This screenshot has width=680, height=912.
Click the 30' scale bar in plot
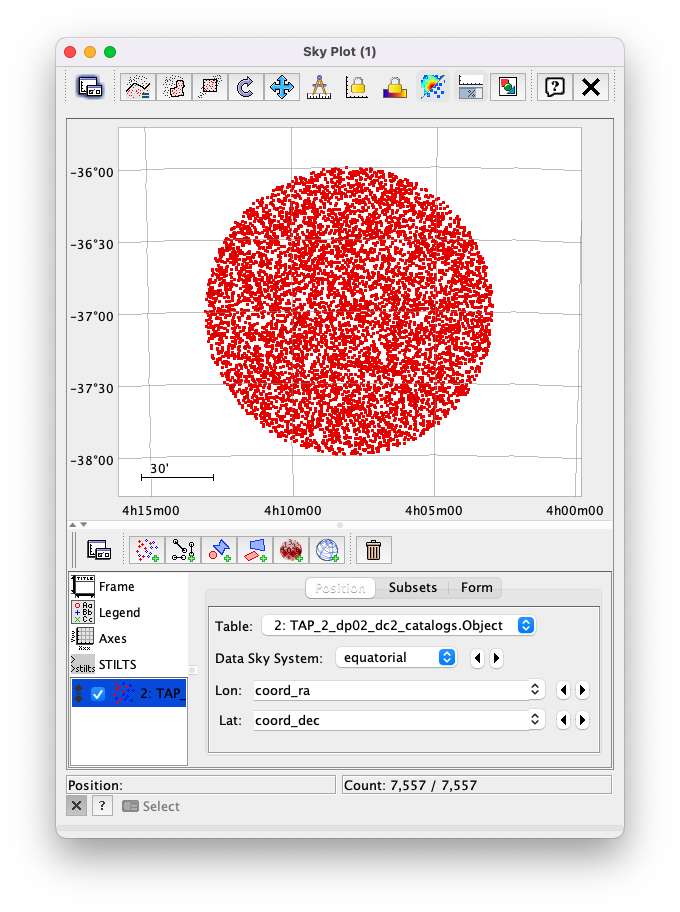coord(177,472)
